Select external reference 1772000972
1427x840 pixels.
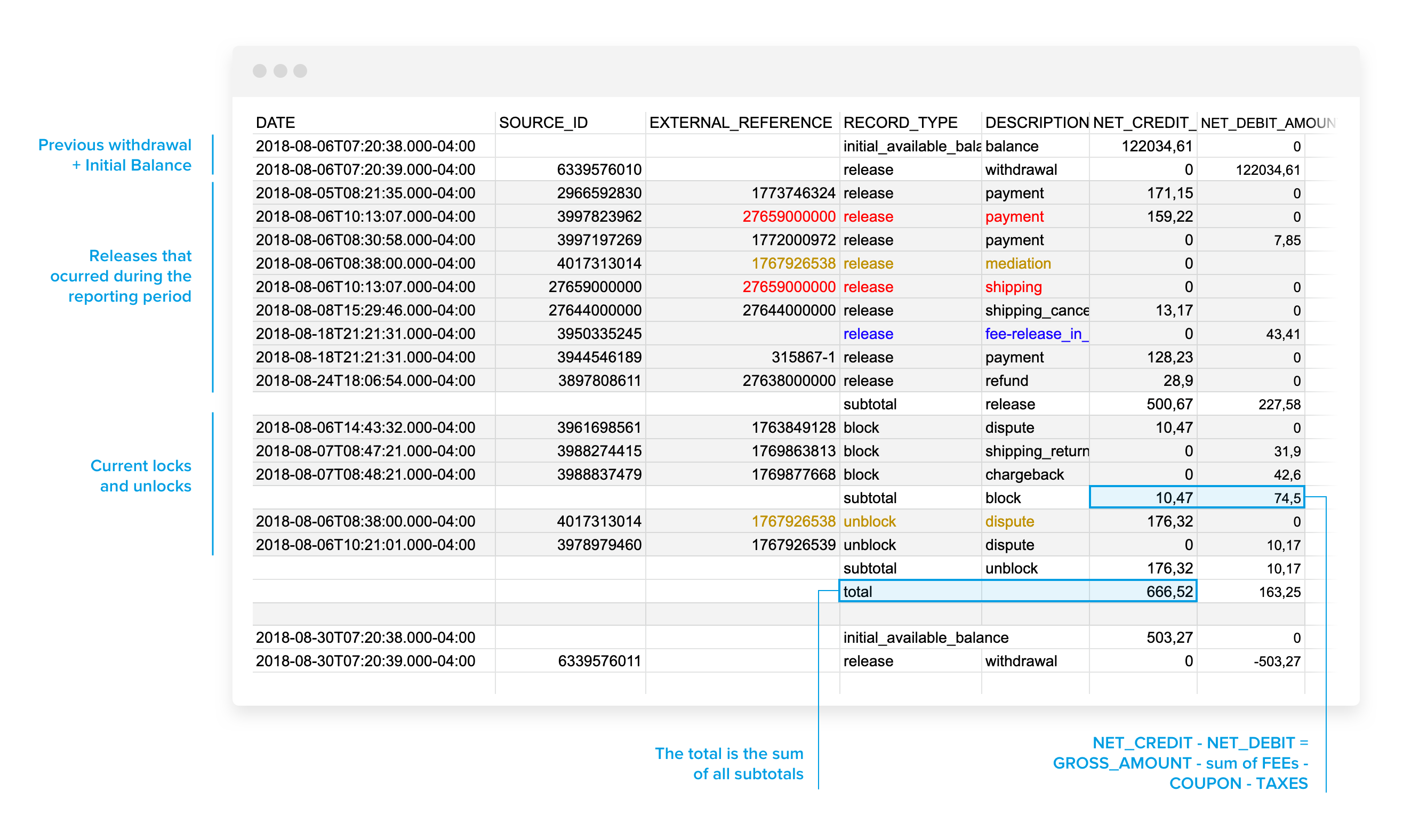point(793,240)
